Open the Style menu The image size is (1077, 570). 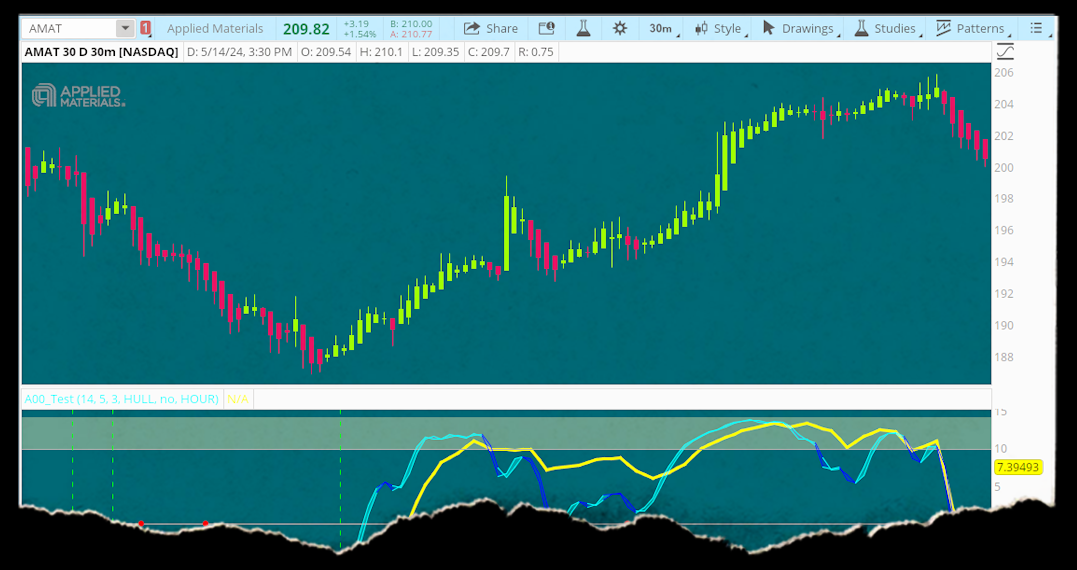[718, 28]
